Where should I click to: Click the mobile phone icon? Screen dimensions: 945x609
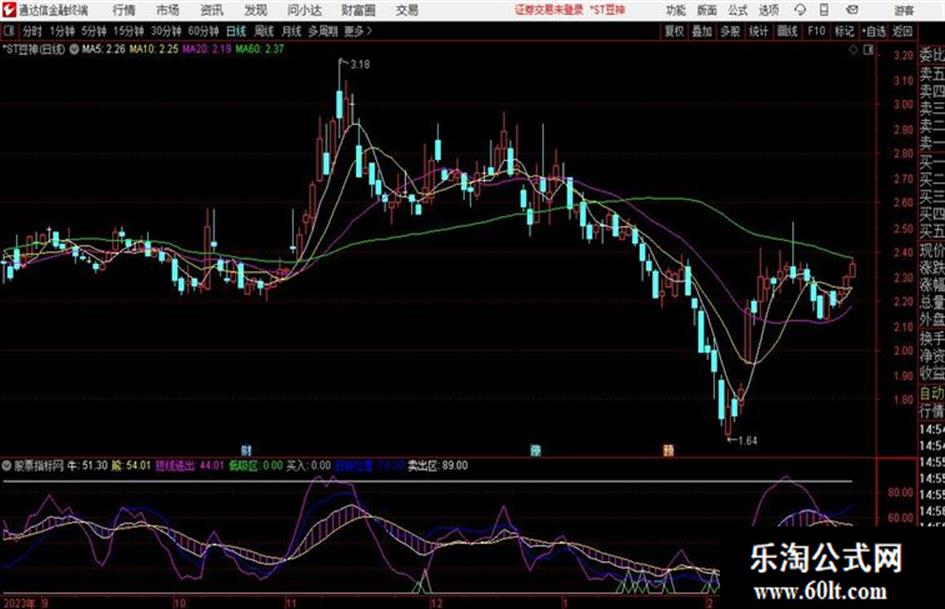[824, 10]
